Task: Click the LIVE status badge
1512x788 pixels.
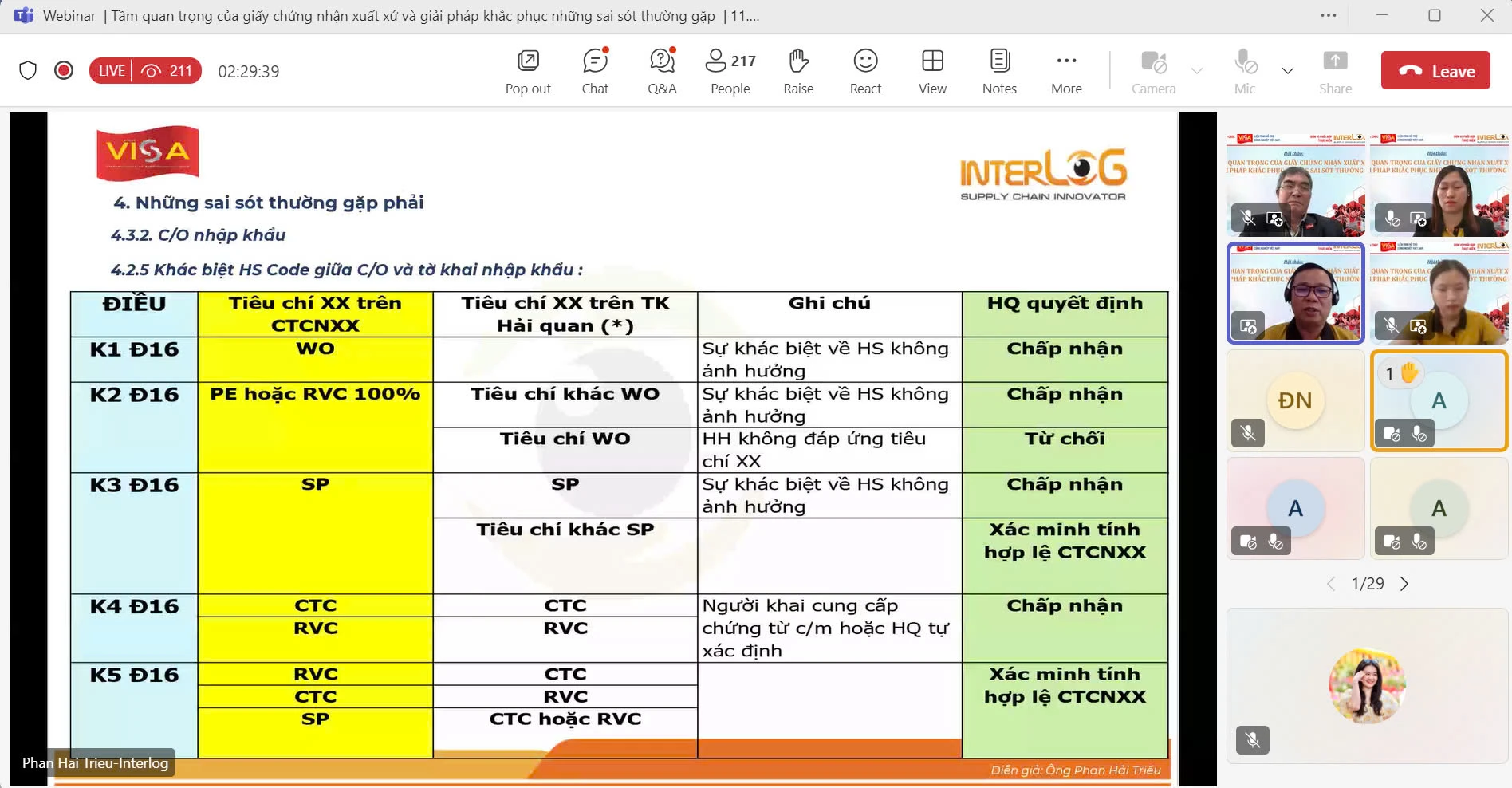Action: [x=111, y=71]
